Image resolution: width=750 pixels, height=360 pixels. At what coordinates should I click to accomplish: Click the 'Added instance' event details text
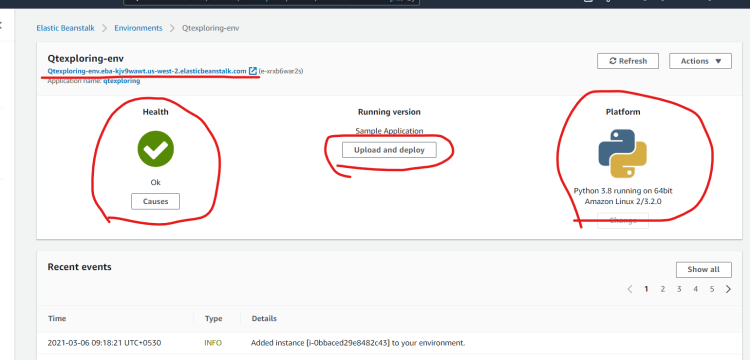click(358, 343)
